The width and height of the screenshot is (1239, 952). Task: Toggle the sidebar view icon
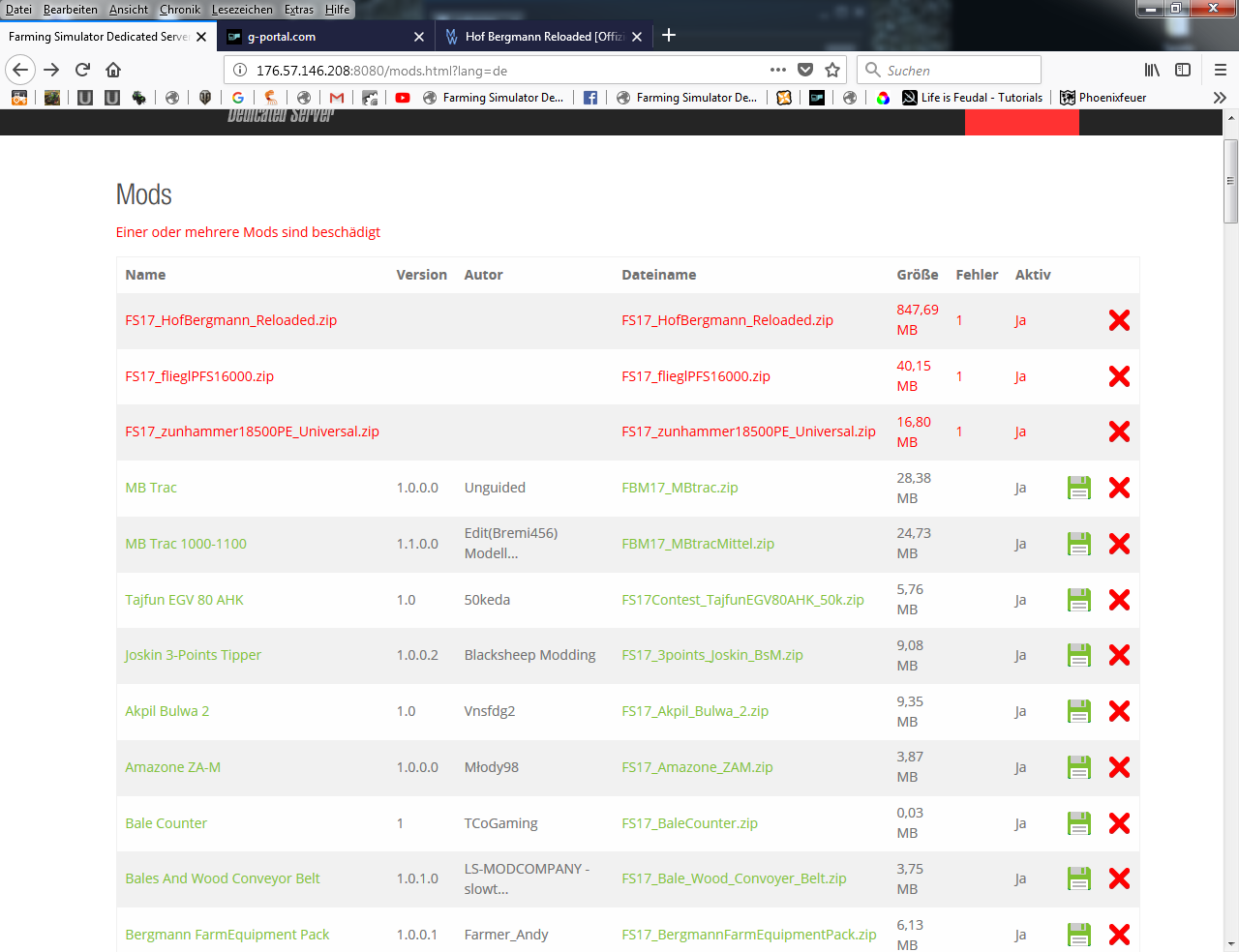tap(1183, 70)
